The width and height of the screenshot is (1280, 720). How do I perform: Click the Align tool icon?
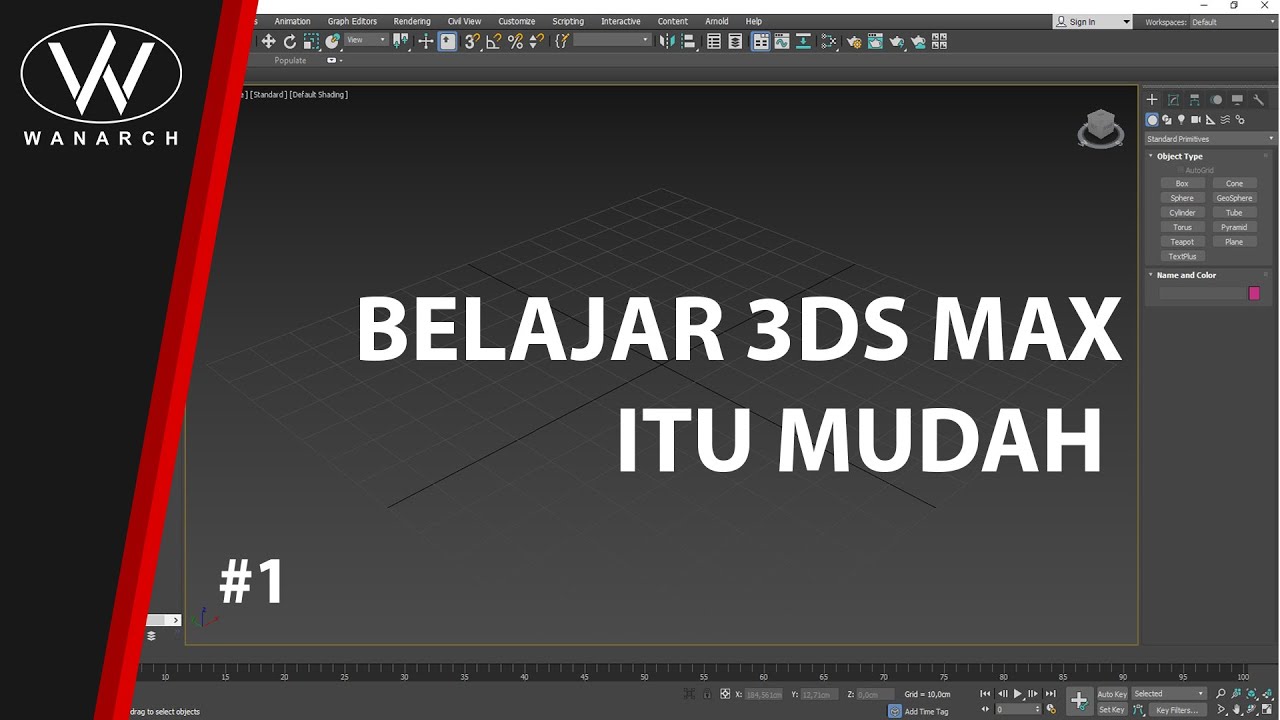coord(688,41)
